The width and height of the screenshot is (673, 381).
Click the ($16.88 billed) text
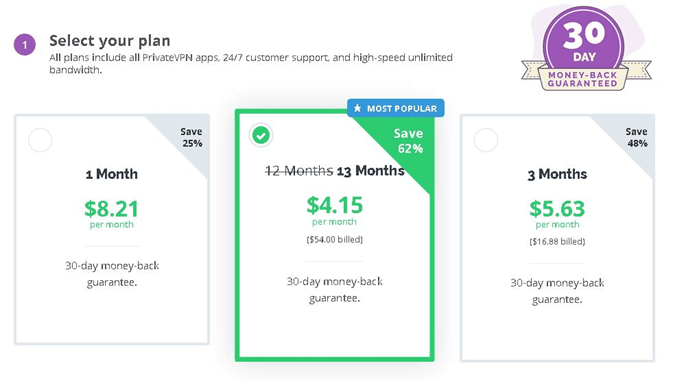(x=557, y=242)
